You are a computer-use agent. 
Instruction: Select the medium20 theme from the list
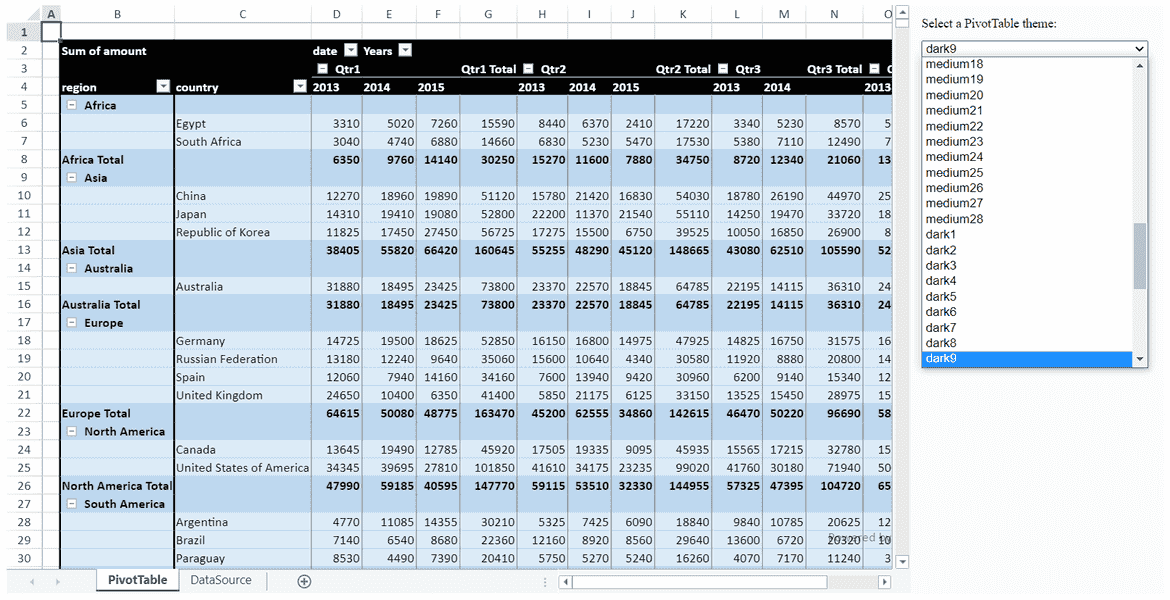click(x=954, y=94)
